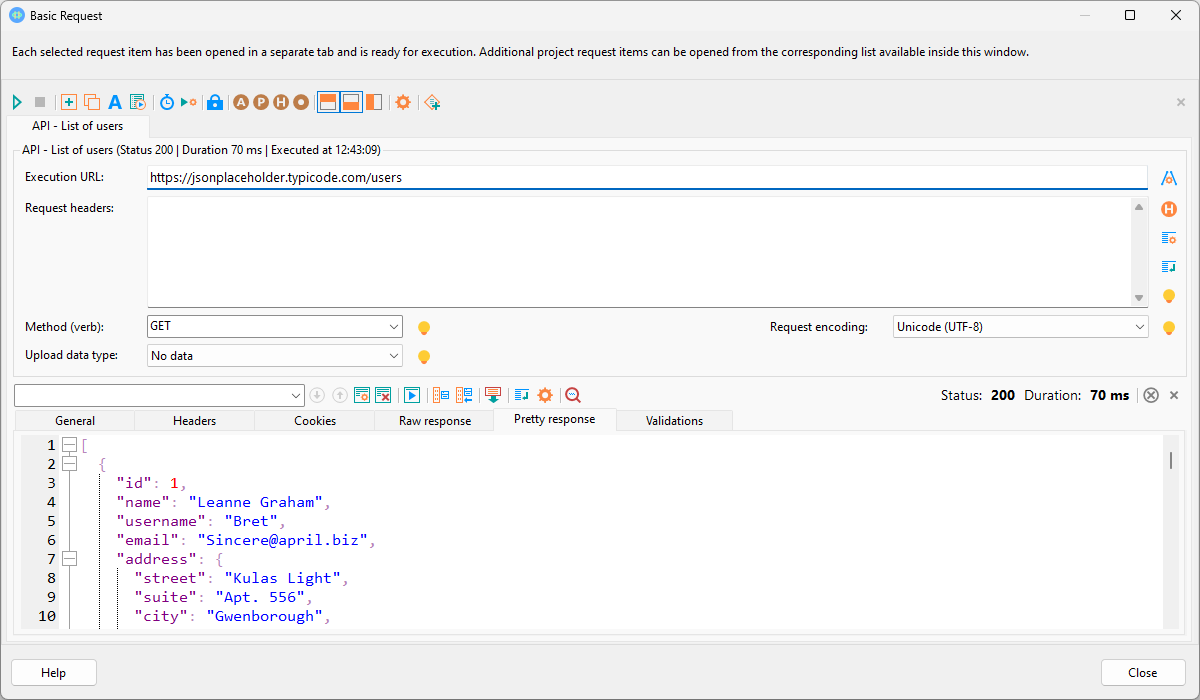Collapse the object at line 2
This screenshot has width=1200, height=700.
coord(69,464)
